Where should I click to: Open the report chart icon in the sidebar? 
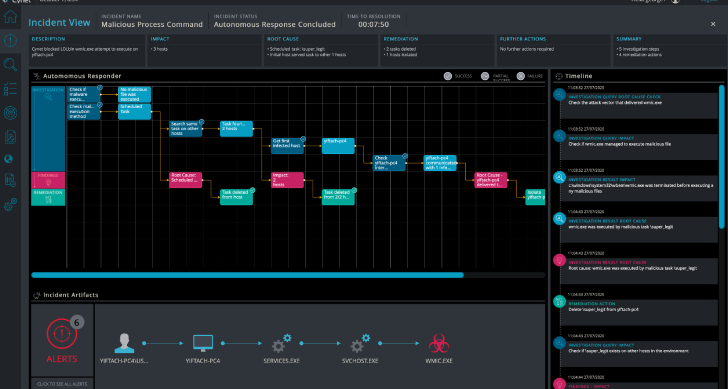[10, 136]
